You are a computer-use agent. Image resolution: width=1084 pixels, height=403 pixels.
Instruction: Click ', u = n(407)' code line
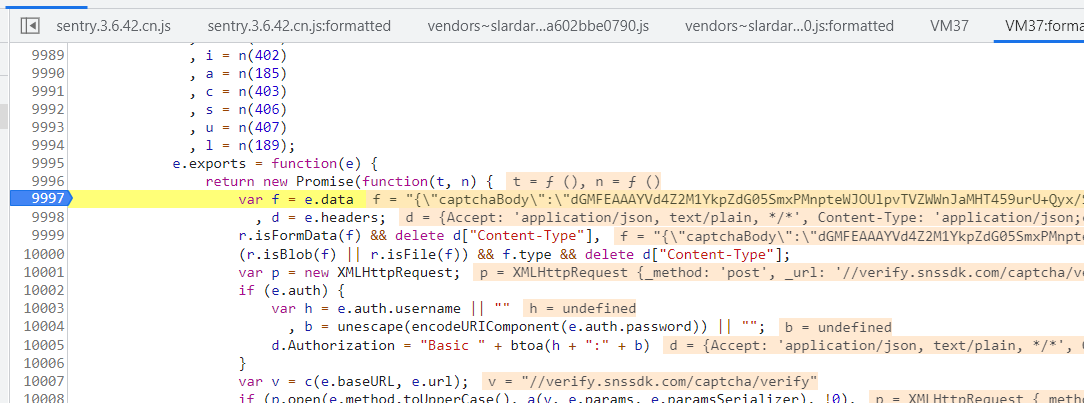pos(238,127)
